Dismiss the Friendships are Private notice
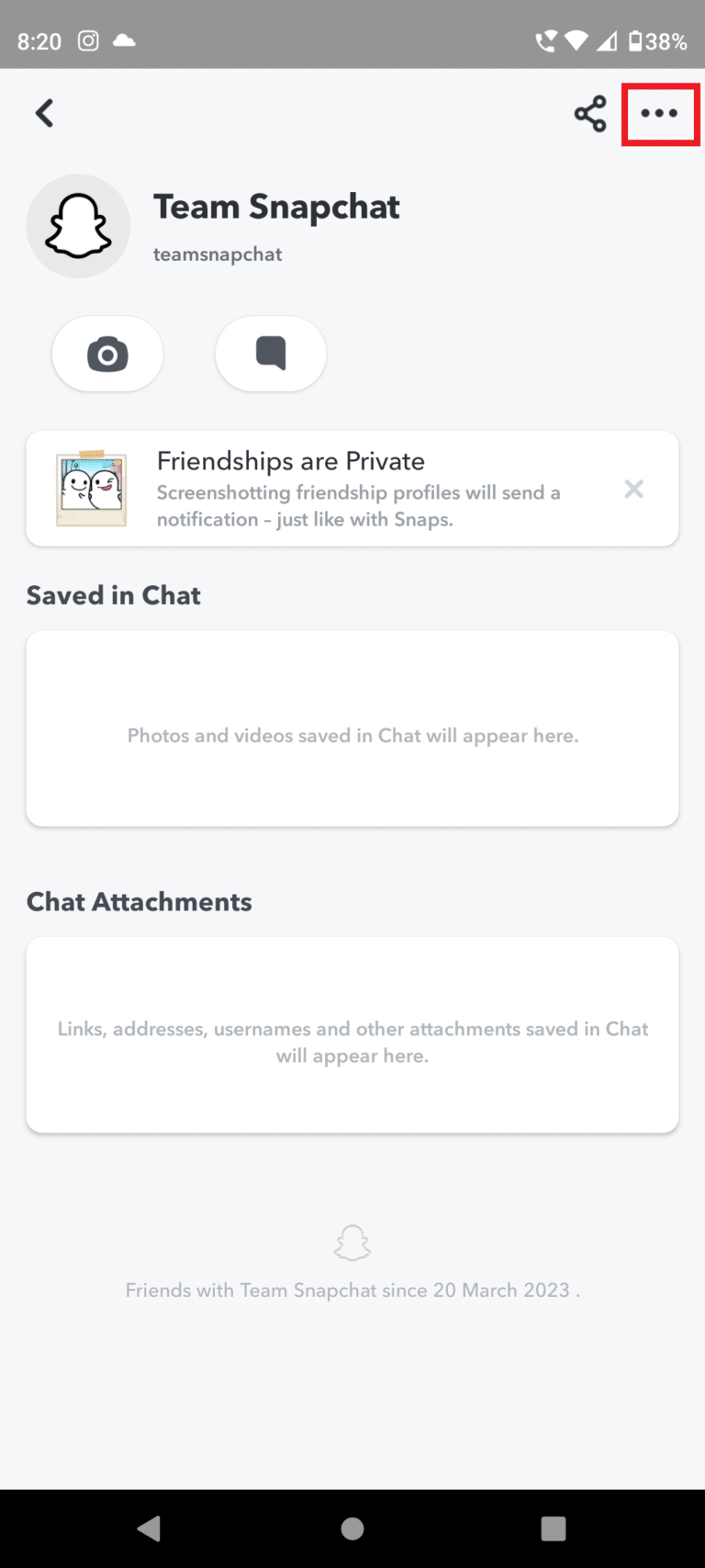The width and height of the screenshot is (705, 1568). click(x=633, y=489)
